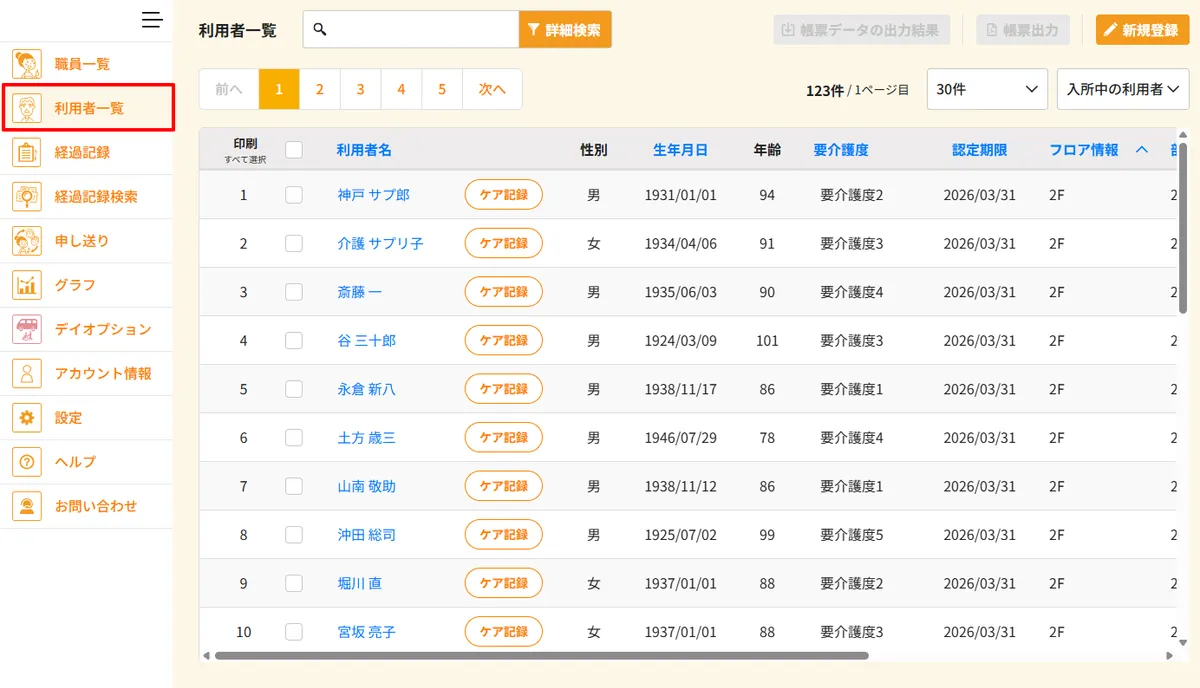Check the checkbox for 斎藤 一

click(x=294, y=292)
